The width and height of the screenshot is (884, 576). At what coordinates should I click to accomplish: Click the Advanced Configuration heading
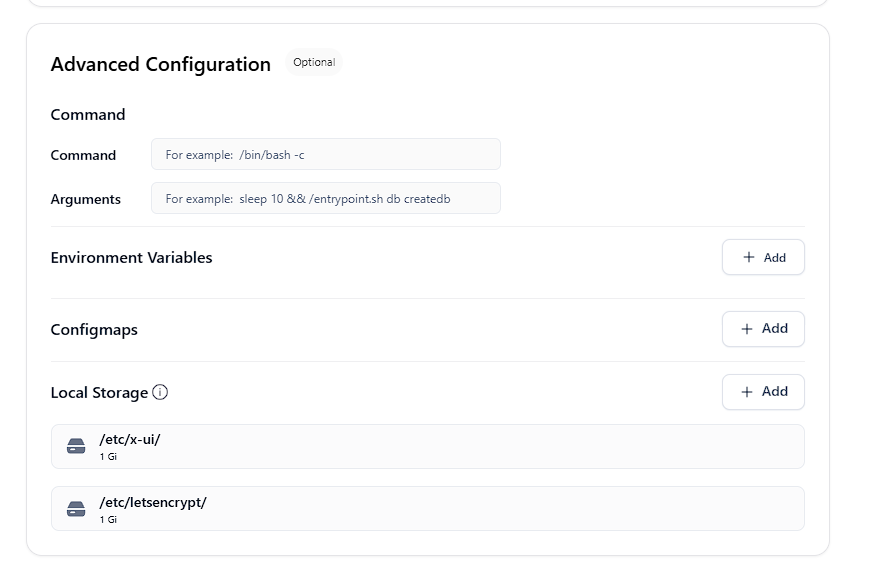(160, 64)
